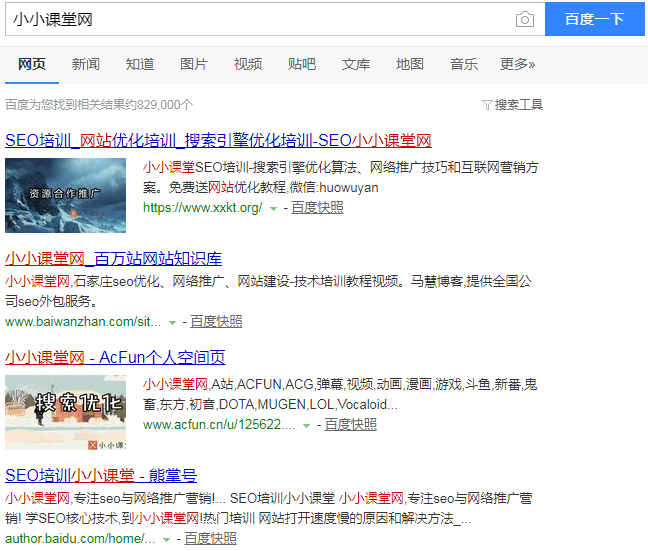Click the 百度一下 search button
The image size is (648, 551).
pos(595,19)
